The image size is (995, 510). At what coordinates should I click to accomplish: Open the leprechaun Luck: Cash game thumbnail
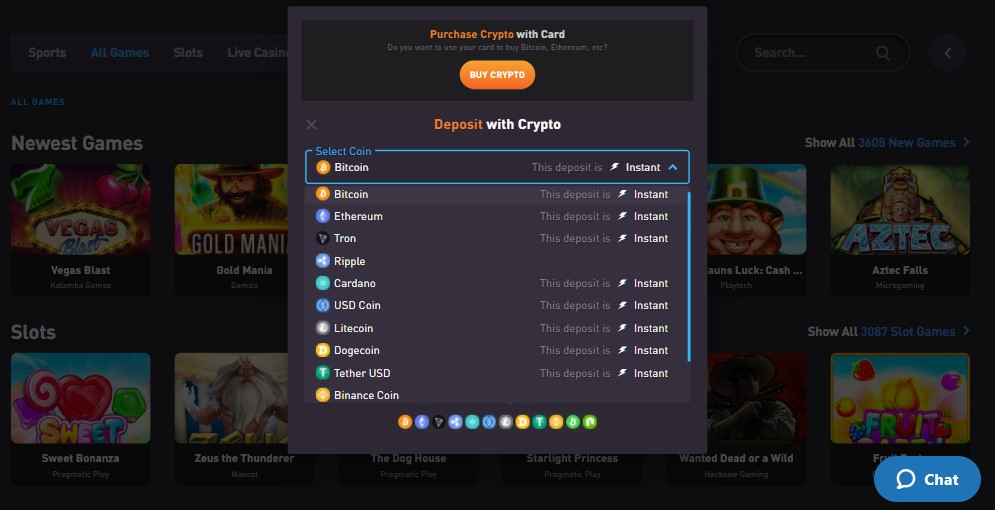(756, 209)
